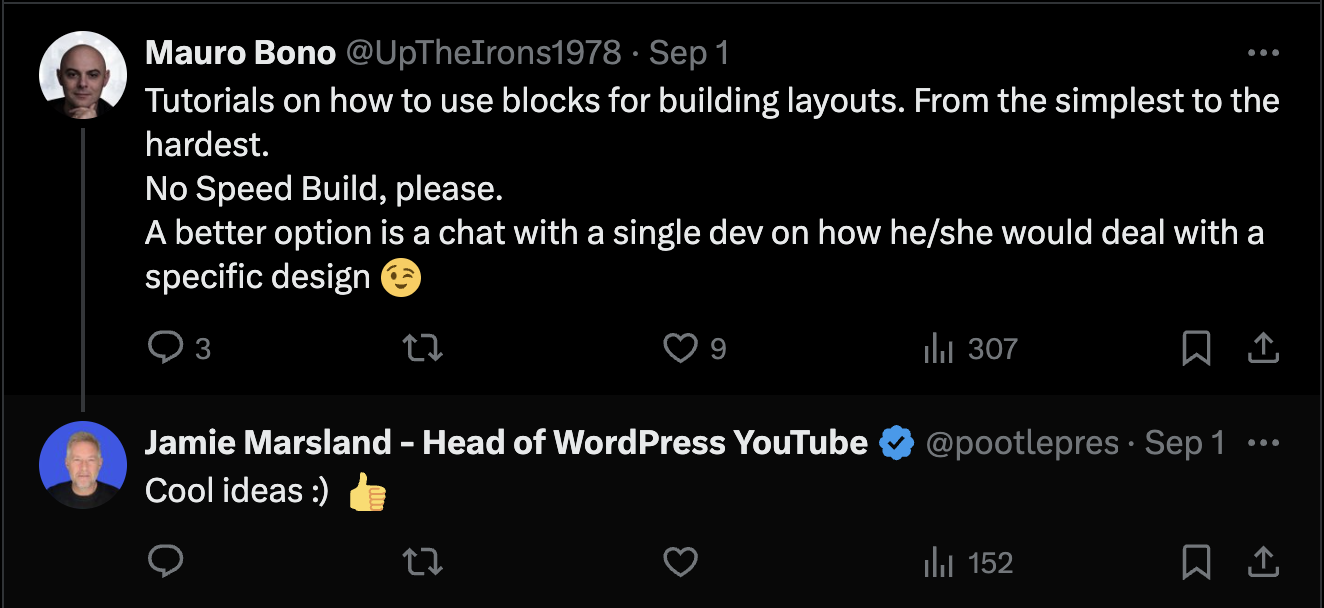The image size is (1324, 608).
Task: Visit @pootlepres handle link
Action: [1022, 443]
